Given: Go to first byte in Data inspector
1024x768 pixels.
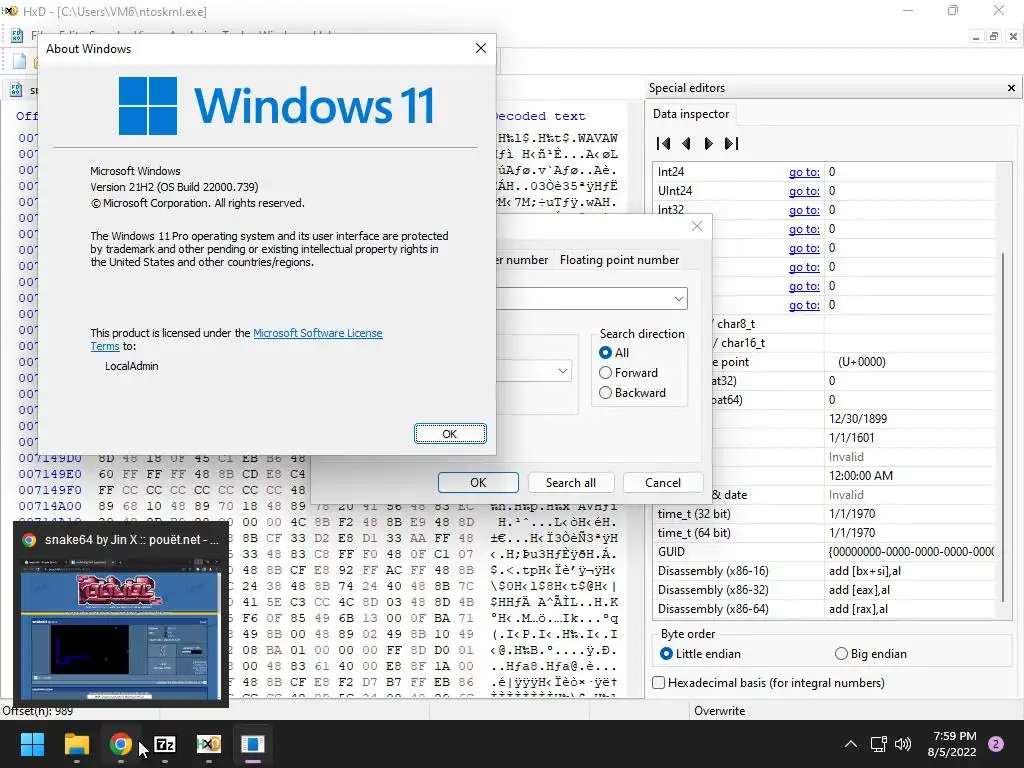Looking at the screenshot, I should (x=664, y=144).
